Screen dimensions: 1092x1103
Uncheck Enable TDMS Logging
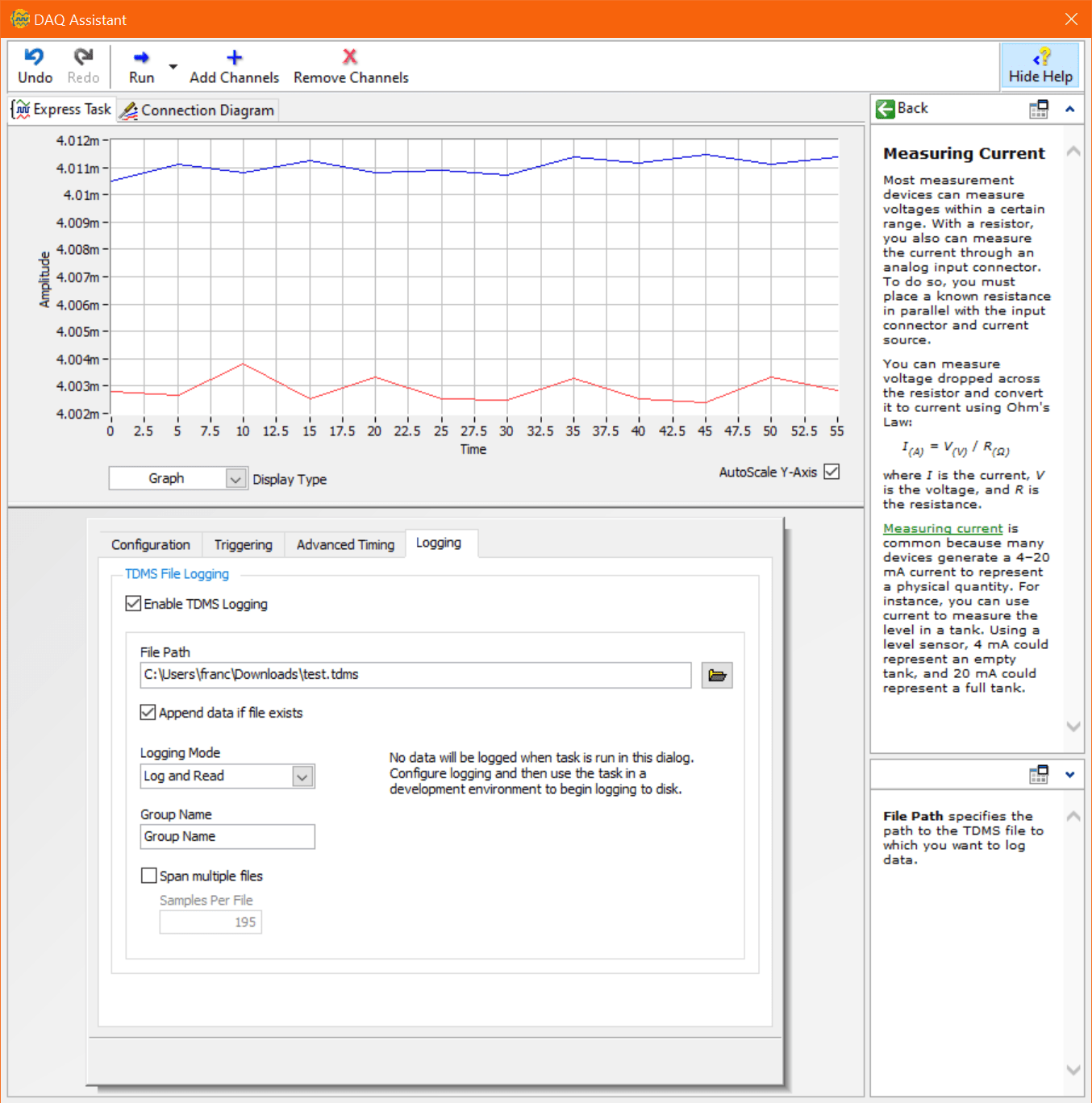coord(134,603)
